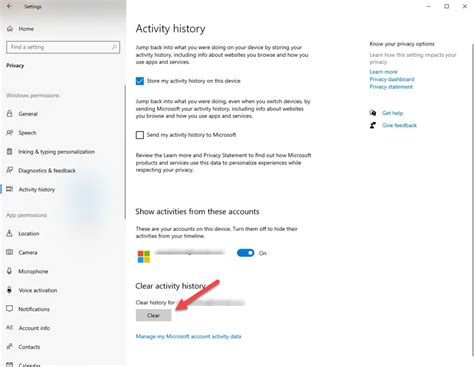This screenshot has height=367, width=474.
Task: Click the App permissions section label
Action: [x=26, y=215]
